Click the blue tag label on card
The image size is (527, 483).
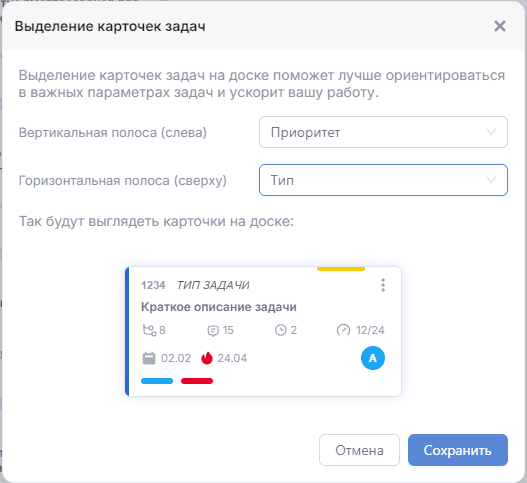pyautogui.click(x=157, y=381)
